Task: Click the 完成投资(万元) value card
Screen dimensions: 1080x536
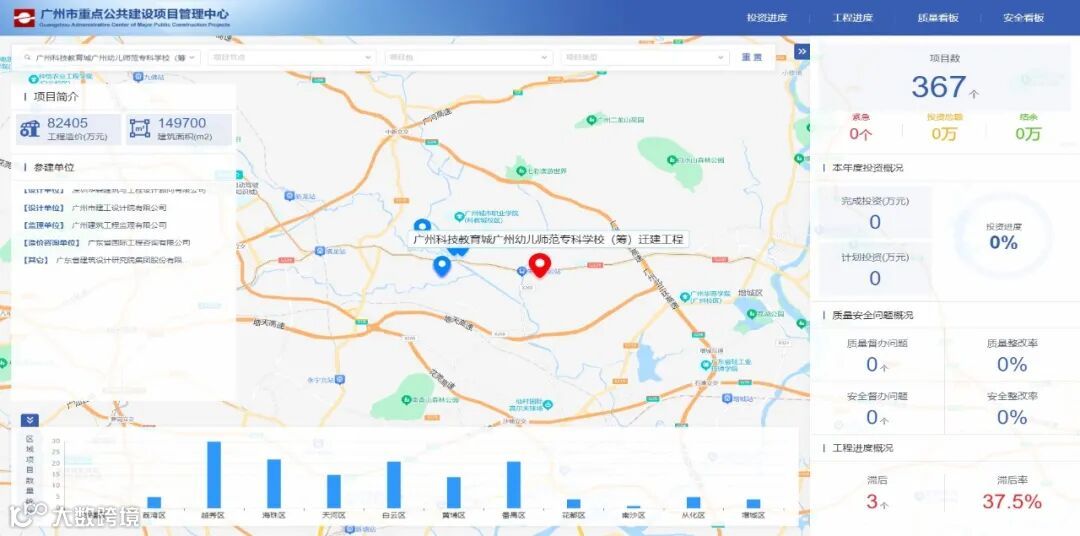Action: (875, 212)
